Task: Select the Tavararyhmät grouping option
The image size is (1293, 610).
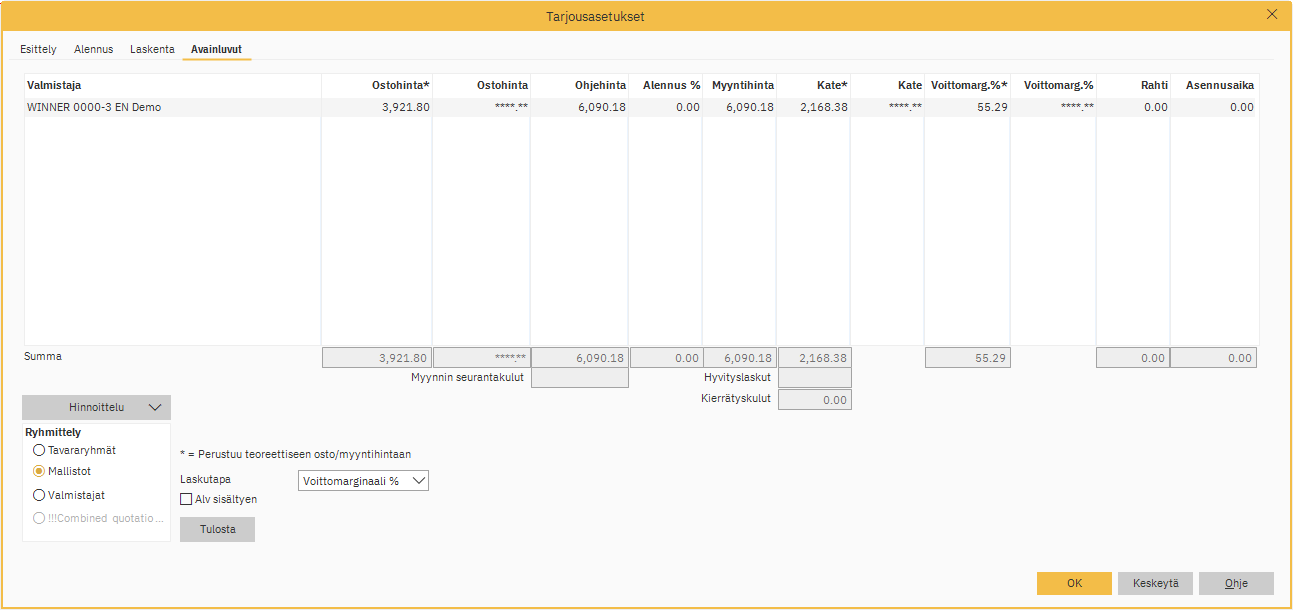Action: point(38,450)
